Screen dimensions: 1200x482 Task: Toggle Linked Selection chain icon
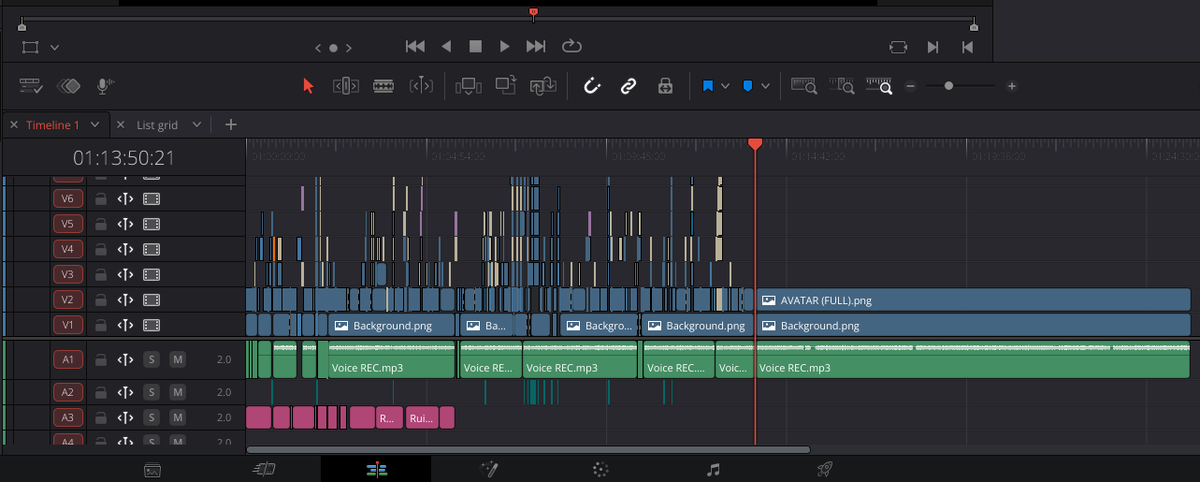click(628, 87)
